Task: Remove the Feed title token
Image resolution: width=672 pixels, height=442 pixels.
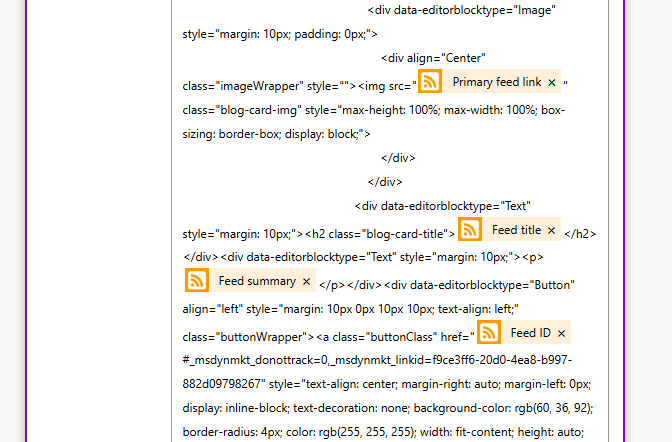Action: coord(551,231)
